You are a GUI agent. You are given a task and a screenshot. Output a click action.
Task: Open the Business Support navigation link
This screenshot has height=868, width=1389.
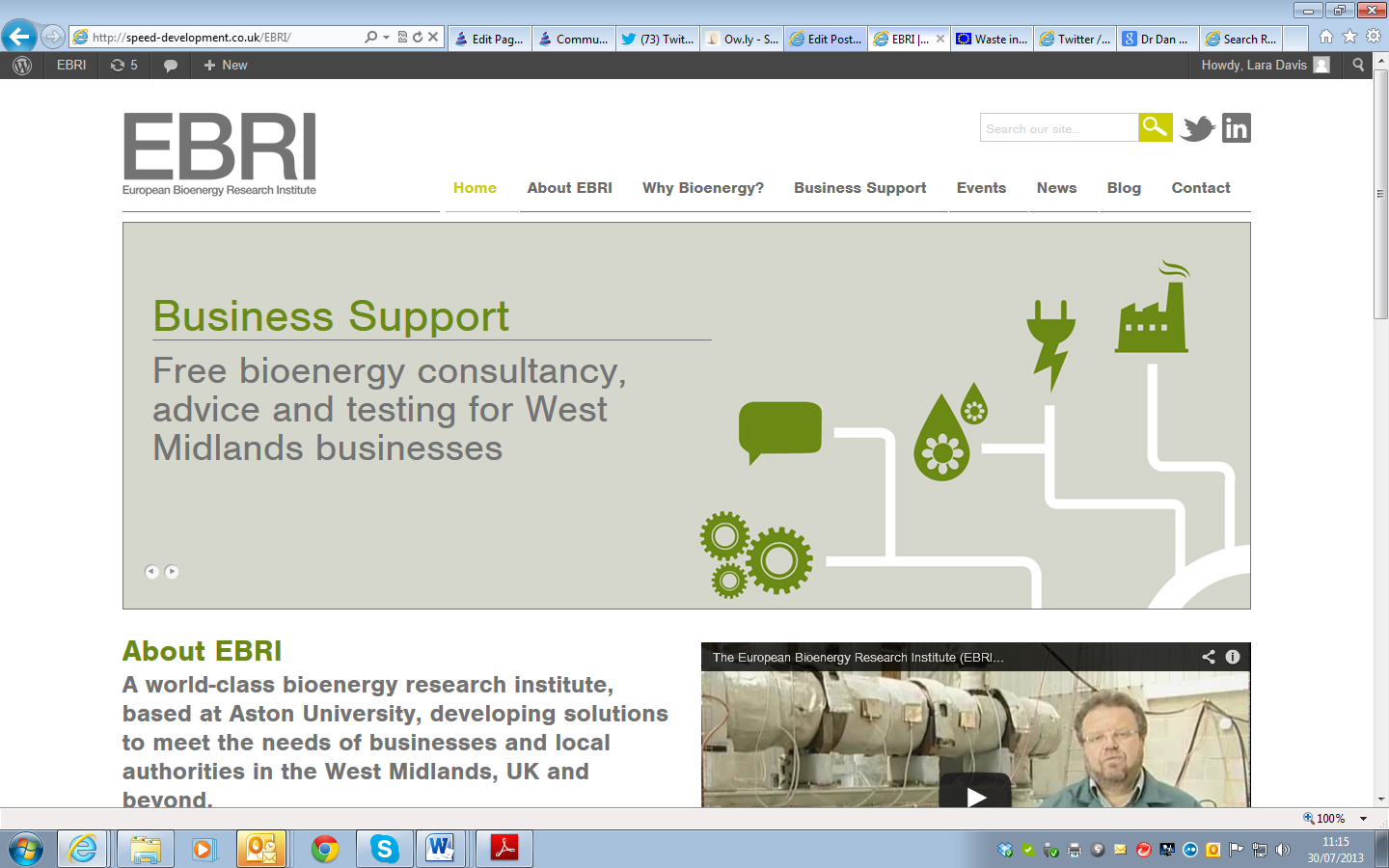[x=859, y=188]
